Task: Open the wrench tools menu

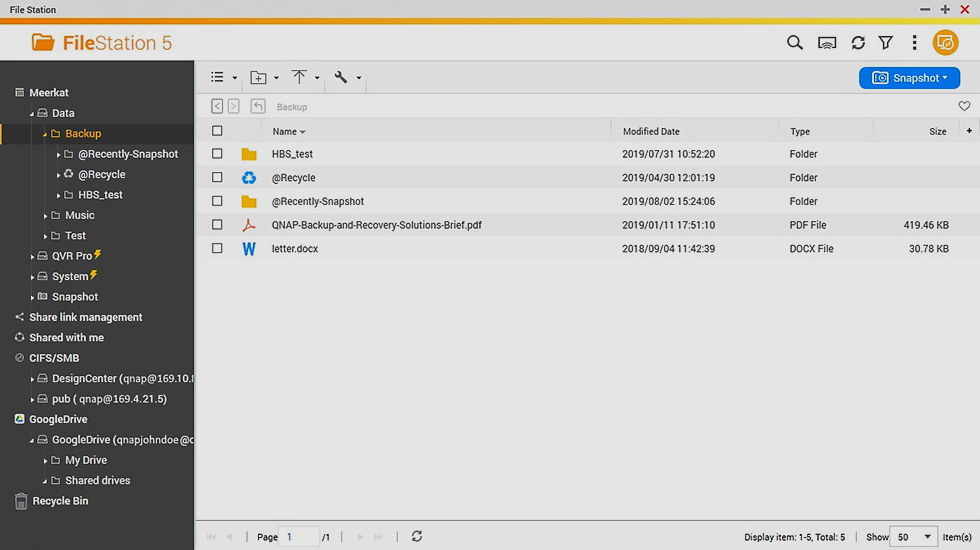Action: tap(341, 78)
